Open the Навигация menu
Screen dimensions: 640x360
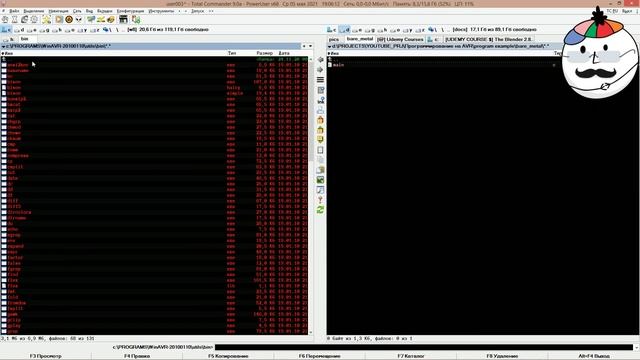(58, 11)
